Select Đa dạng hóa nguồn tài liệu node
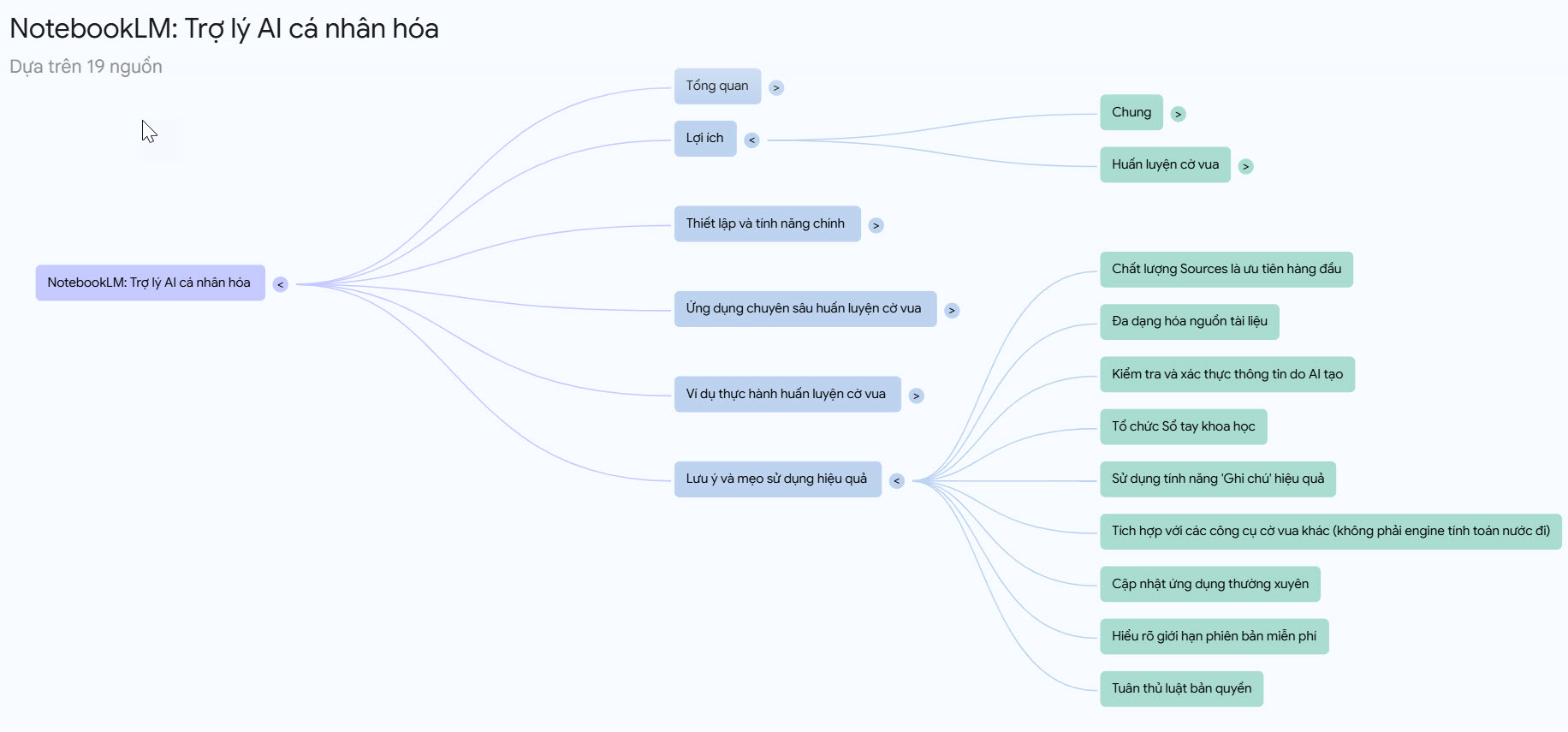This screenshot has width=1568, height=732. tap(1189, 322)
